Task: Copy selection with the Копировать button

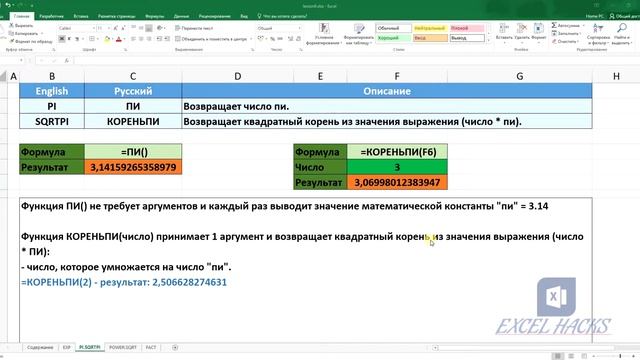Action: [24, 33]
